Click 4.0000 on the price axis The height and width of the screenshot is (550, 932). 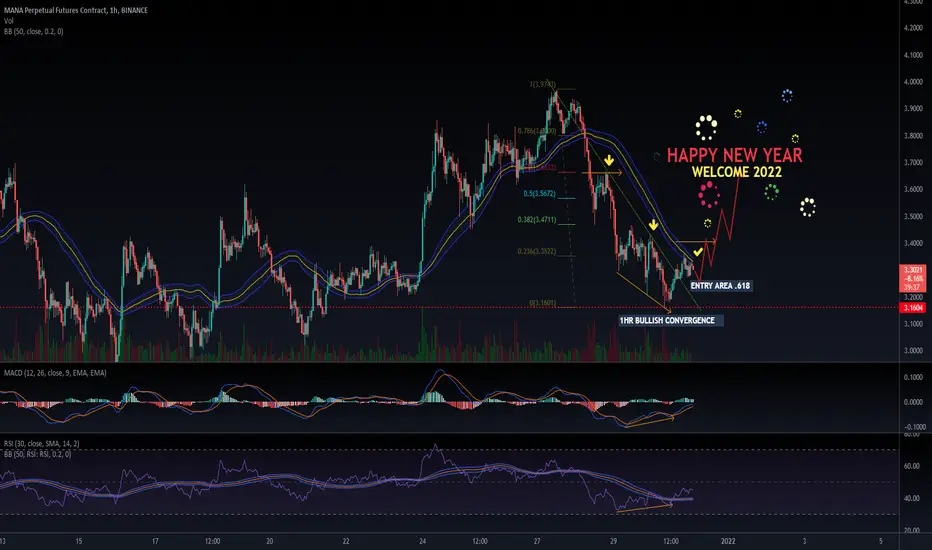pos(913,82)
